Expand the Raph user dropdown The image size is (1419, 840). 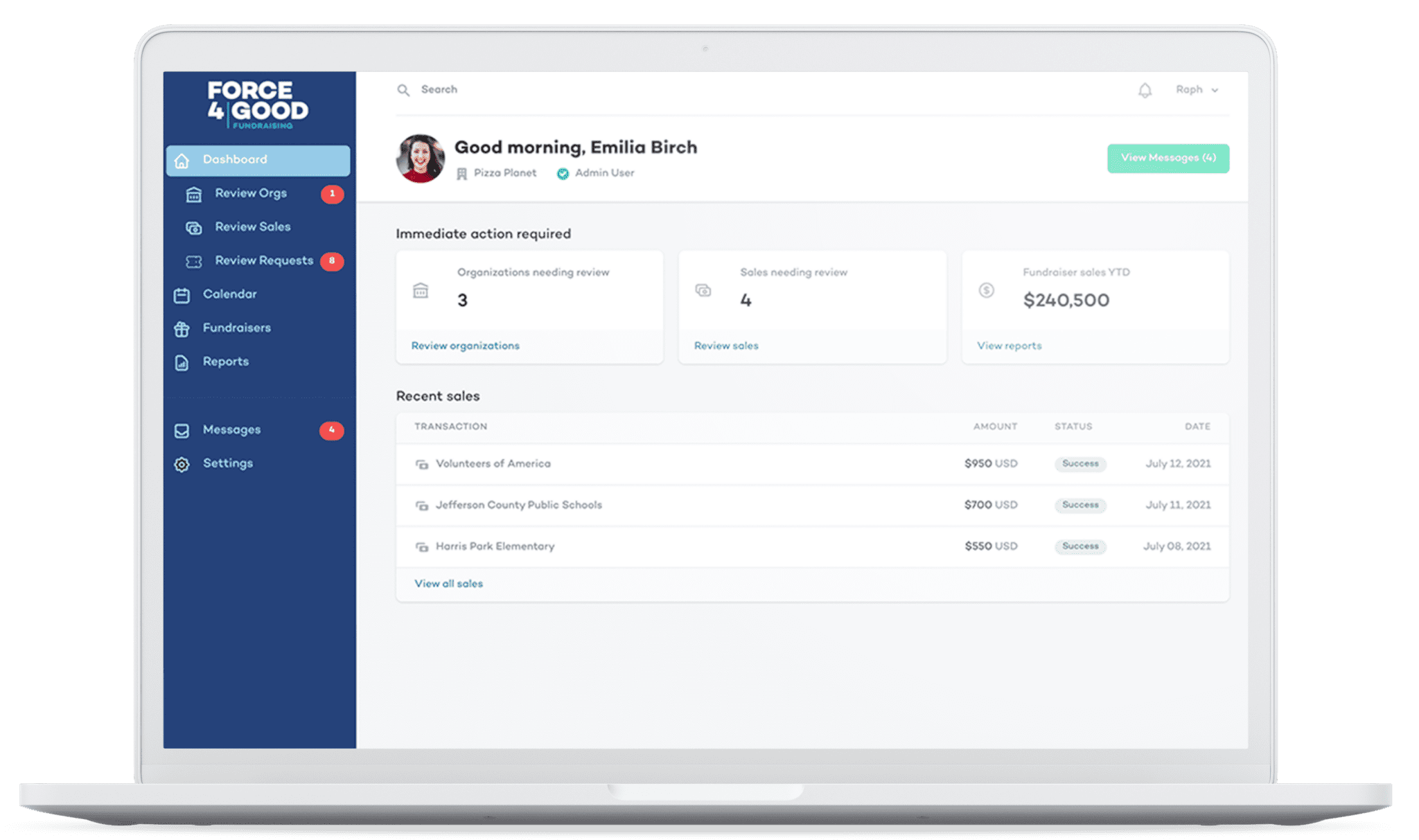point(1197,90)
